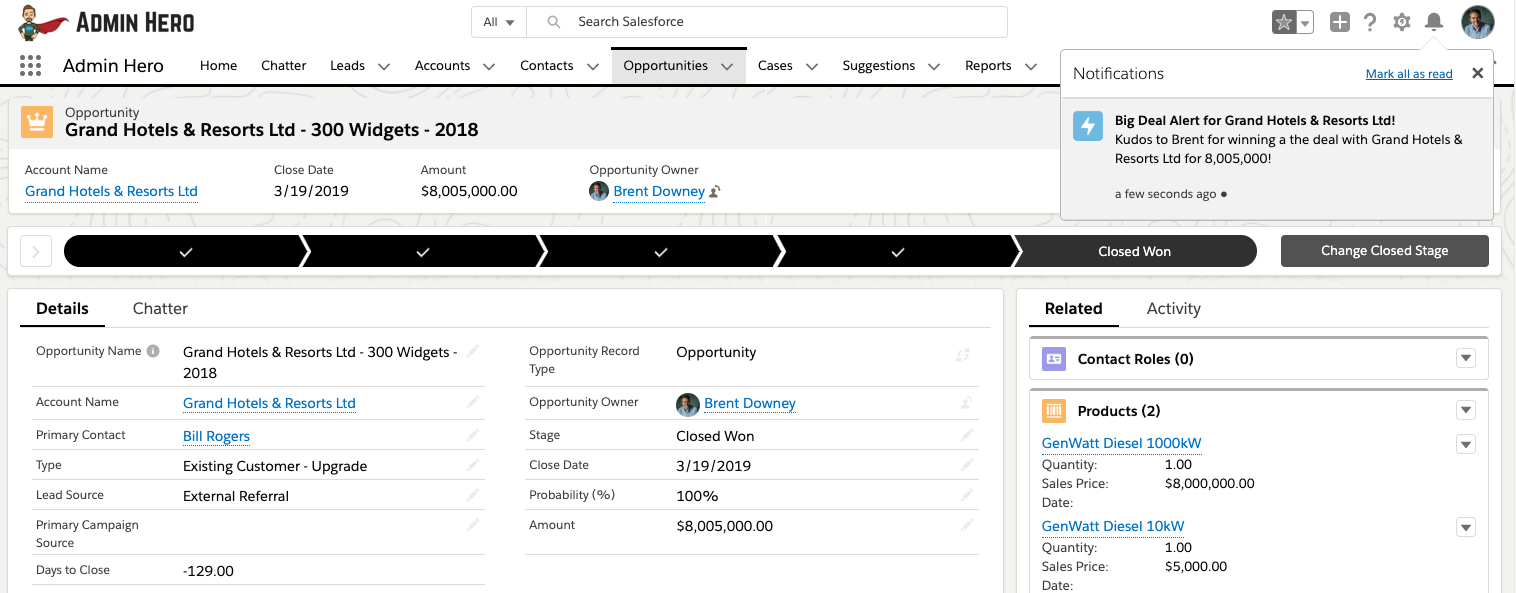Click the notifications bell icon
1516x593 pixels.
point(1434,22)
